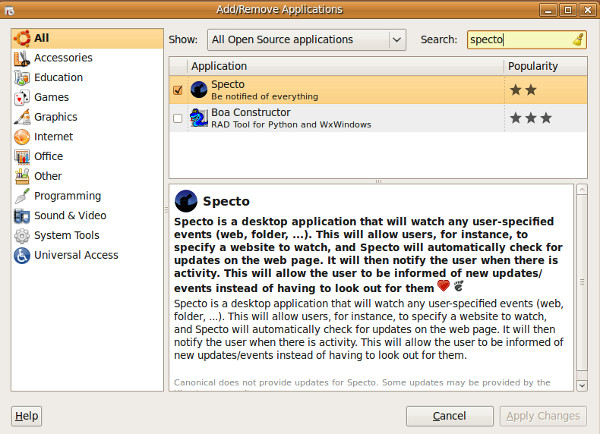Click Specto's two-star popularity rating
600x434 pixels.
(523, 90)
